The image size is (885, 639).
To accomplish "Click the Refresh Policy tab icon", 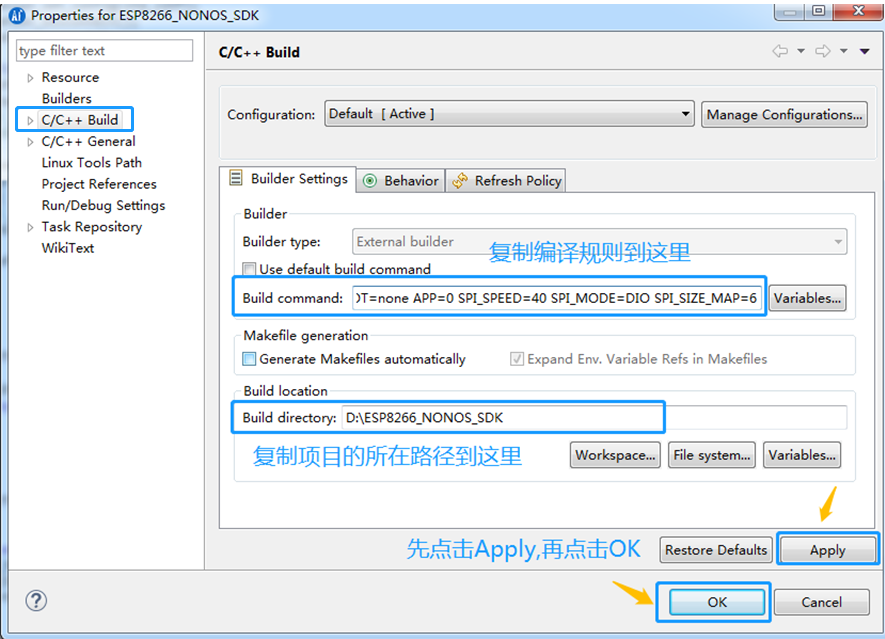I will [x=460, y=181].
